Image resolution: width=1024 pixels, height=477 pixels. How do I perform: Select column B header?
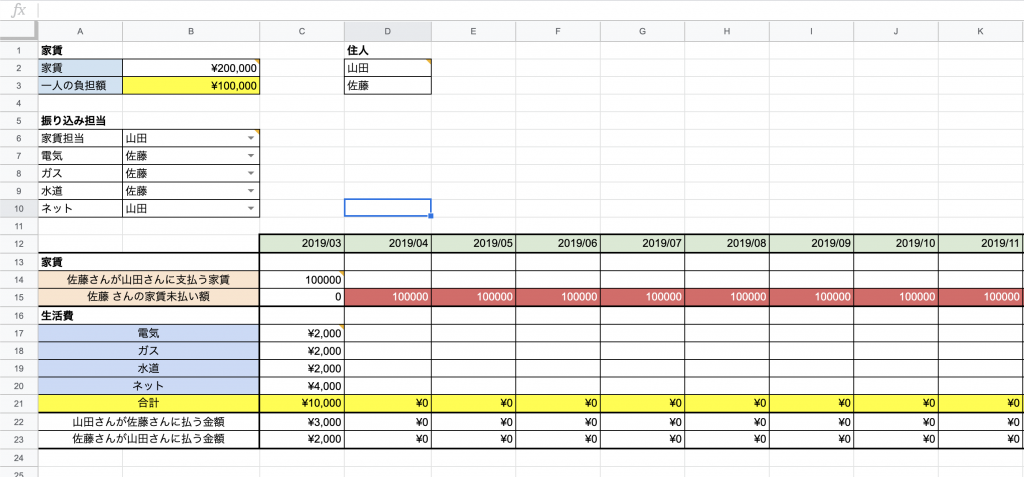pyautogui.click(x=191, y=31)
